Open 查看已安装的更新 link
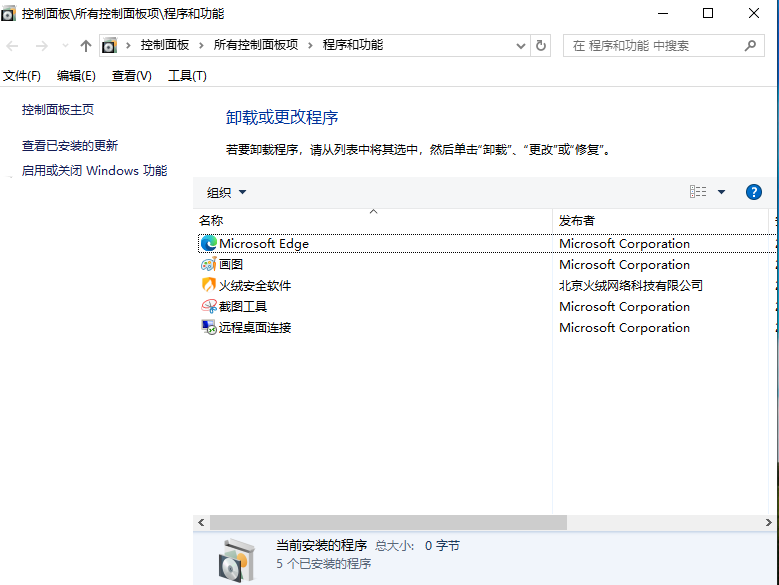779x585 pixels. tap(70, 146)
